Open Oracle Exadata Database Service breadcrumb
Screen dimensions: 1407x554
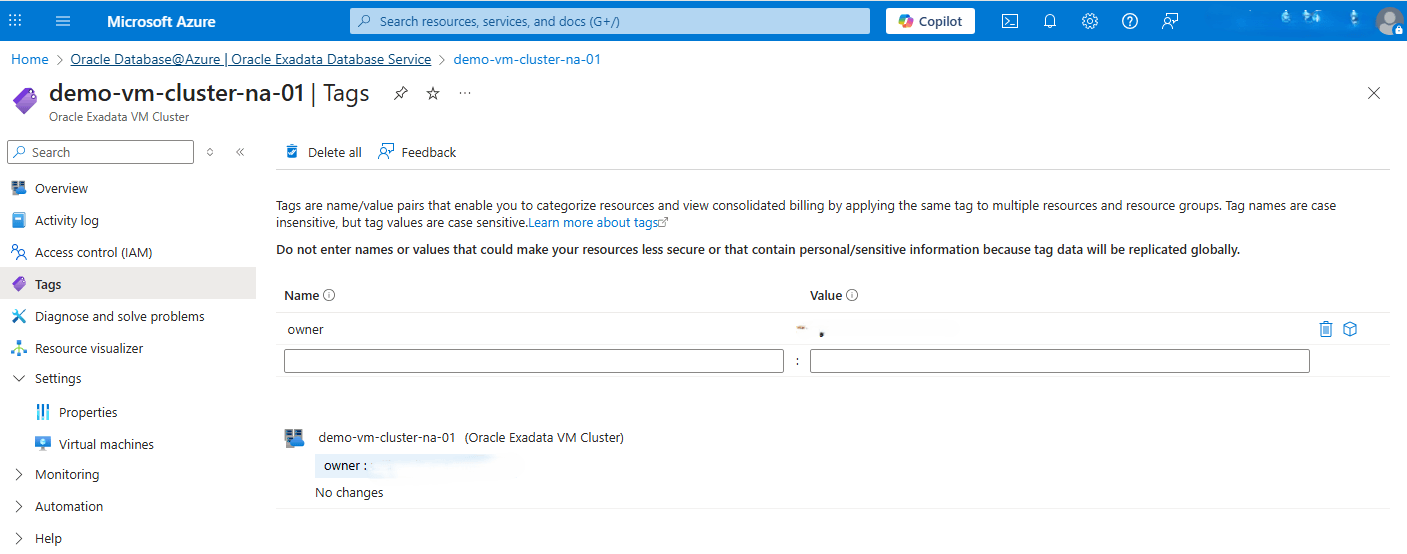tap(251, 59)
